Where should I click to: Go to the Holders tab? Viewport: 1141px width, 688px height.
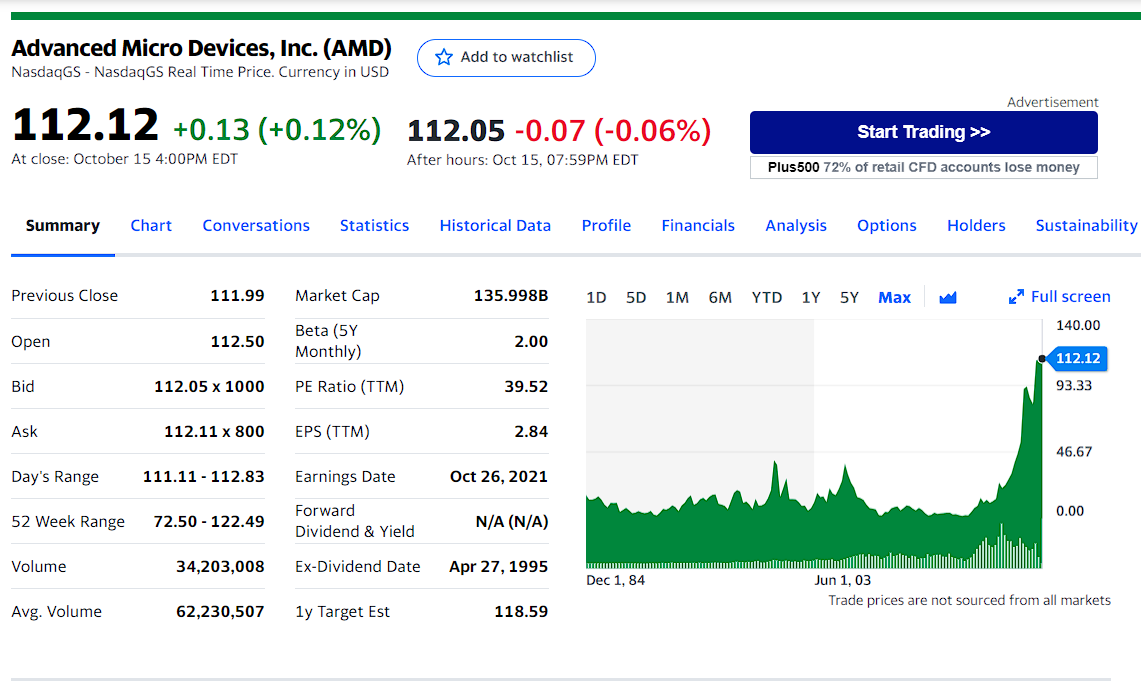pyautogui.click(x=976, y=226)
